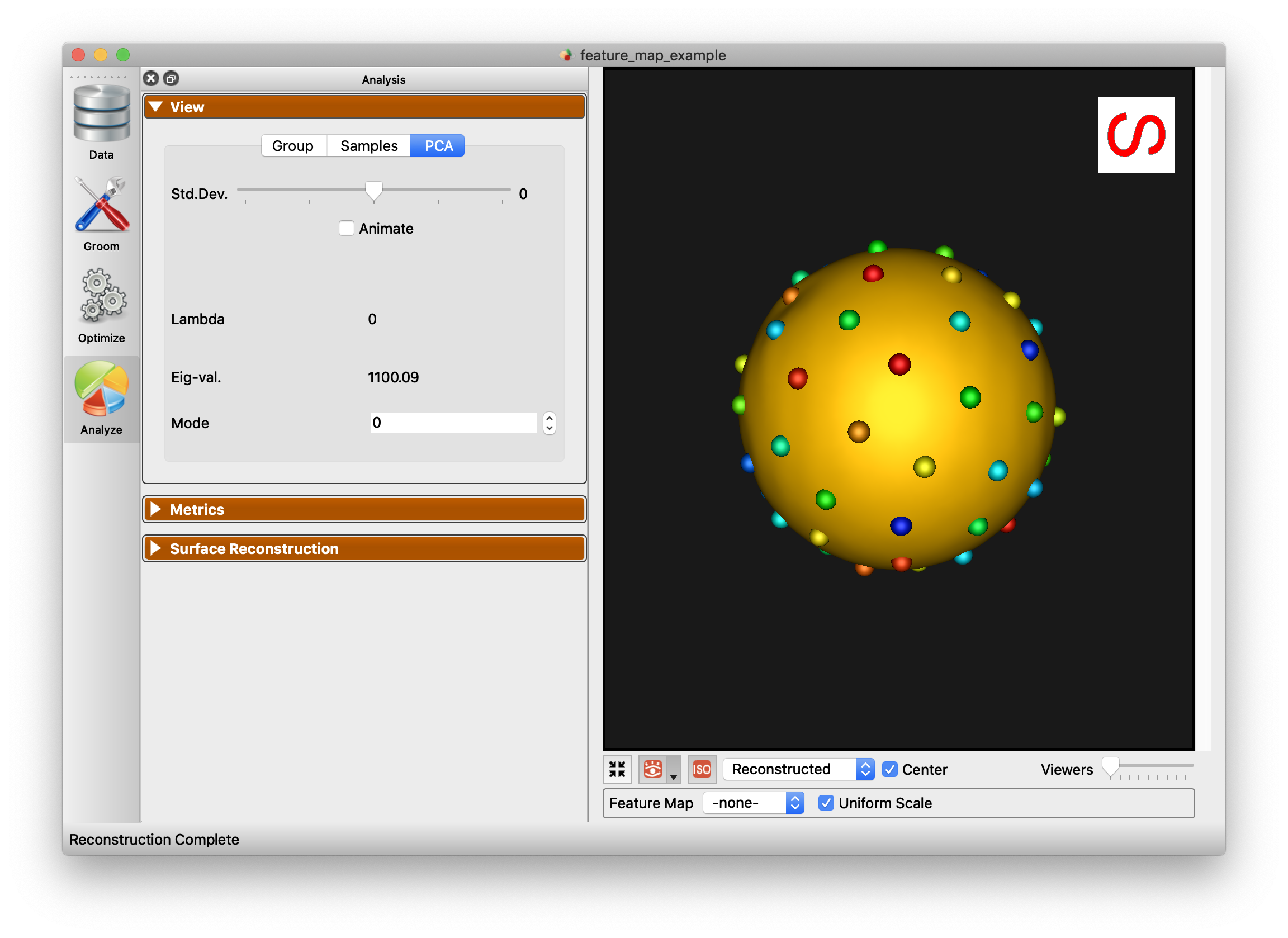Toggle glyph visibility eye icon
Screen dimensions: 1288x938
pyautogui.click(x=652, y=769)
